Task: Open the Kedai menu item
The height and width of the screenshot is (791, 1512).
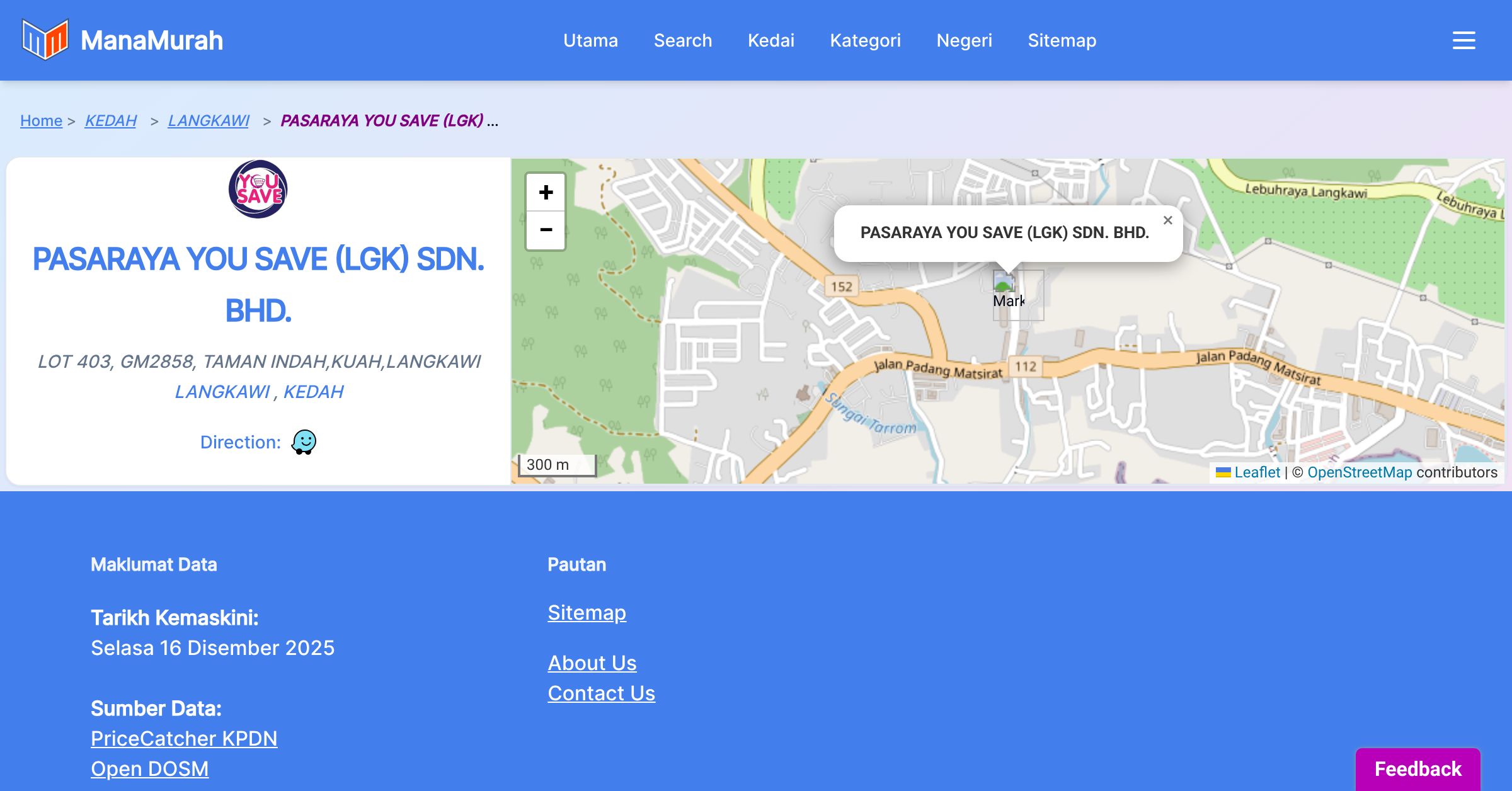Action: (x=770, y=40)
